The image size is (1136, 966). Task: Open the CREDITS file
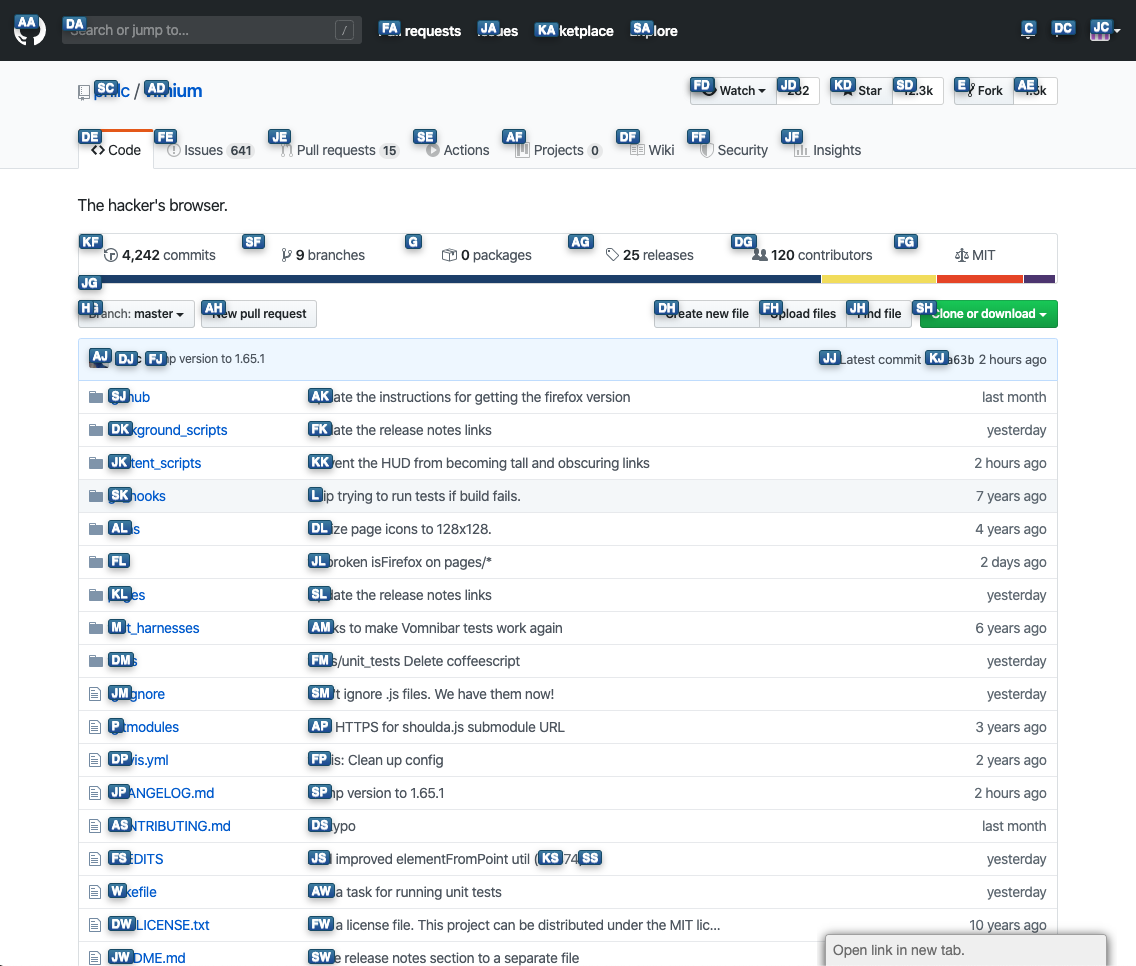tap(136, 859)
